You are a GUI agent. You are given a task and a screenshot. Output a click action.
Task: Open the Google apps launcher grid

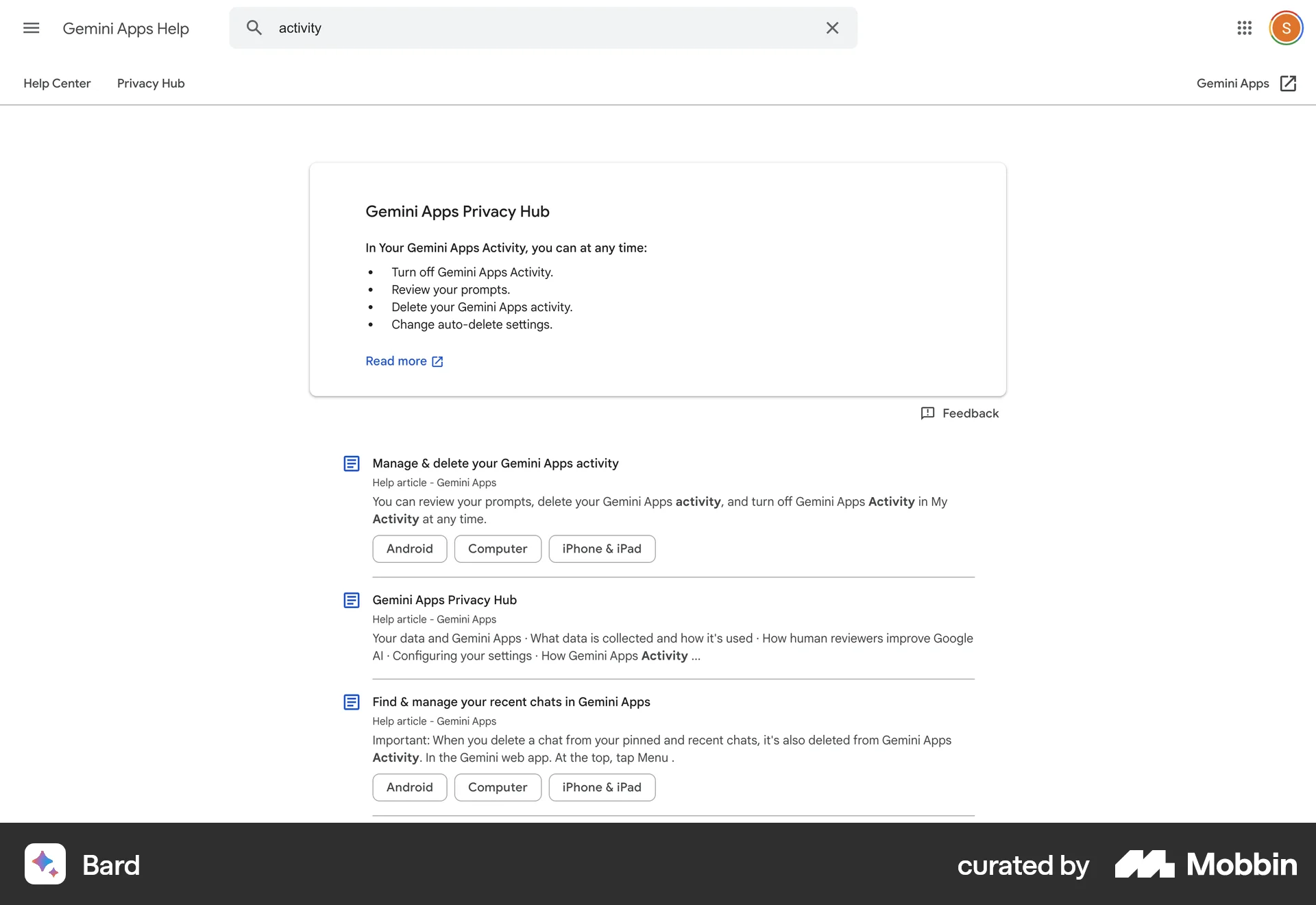click(x=1245, y=28)
